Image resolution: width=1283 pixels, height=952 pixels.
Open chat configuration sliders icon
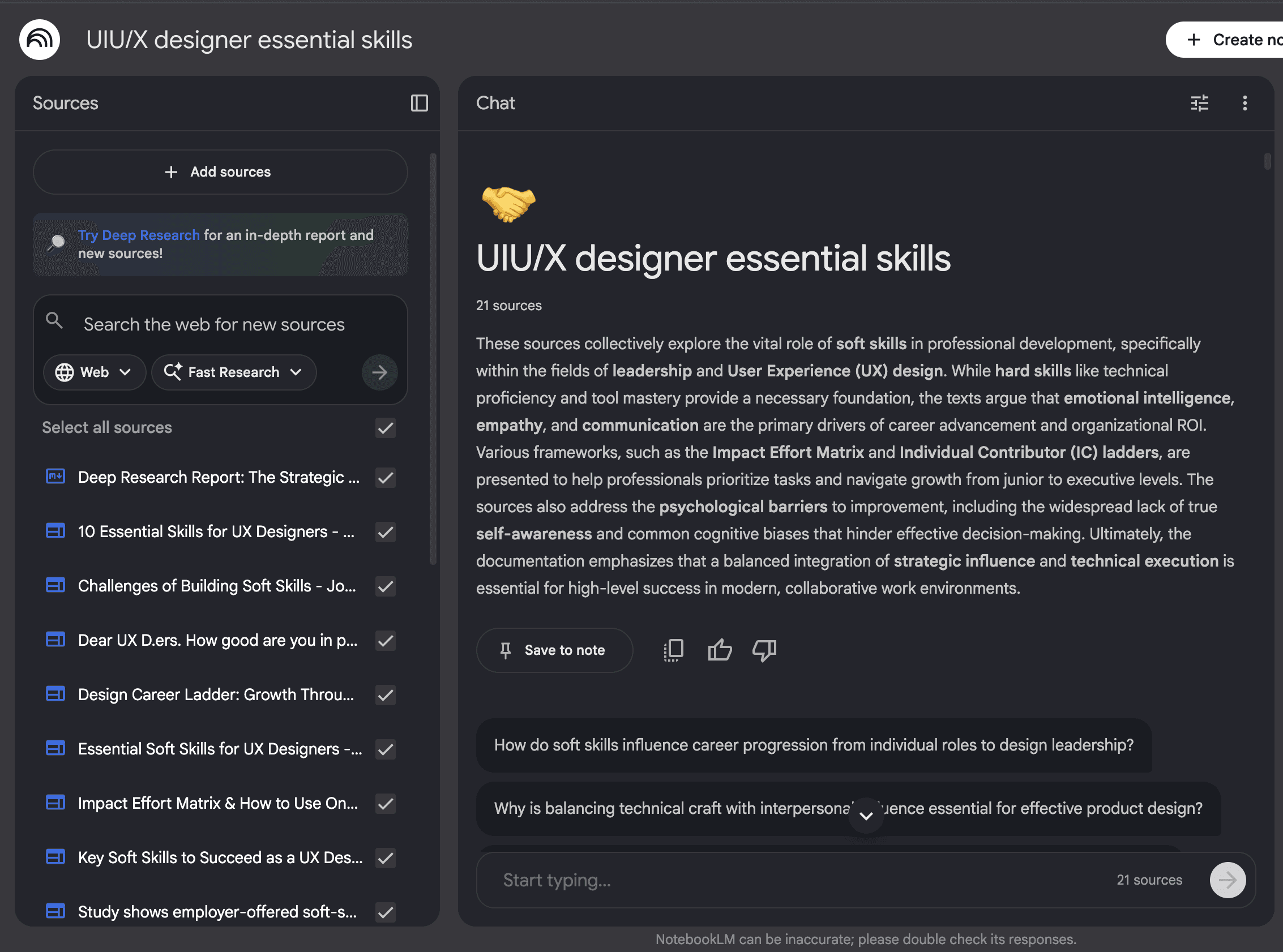pos(1199,103)
